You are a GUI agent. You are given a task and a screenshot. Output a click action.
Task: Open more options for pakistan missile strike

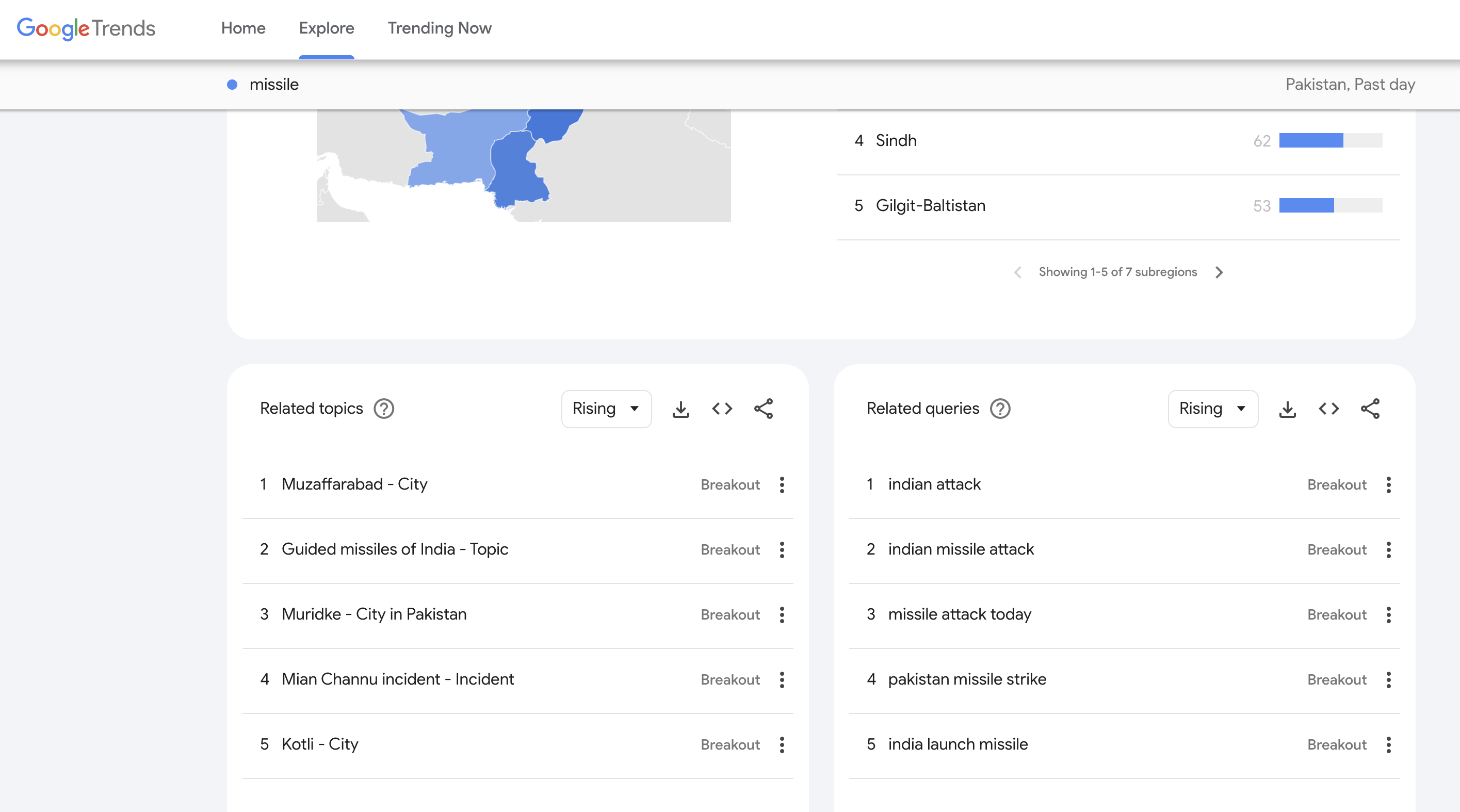1389,680
